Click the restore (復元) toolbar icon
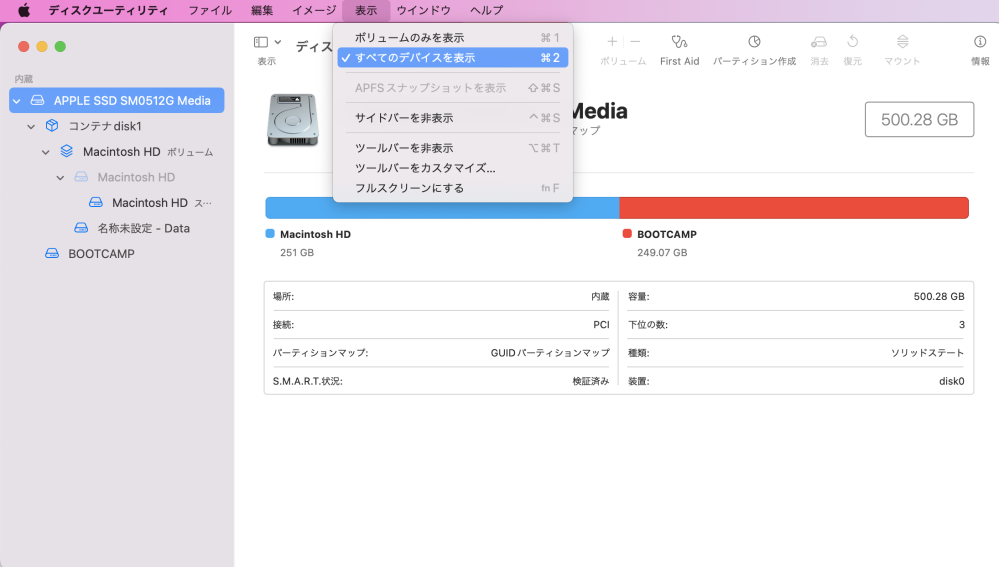The image size is (999, 567). [x=852, y=41]
